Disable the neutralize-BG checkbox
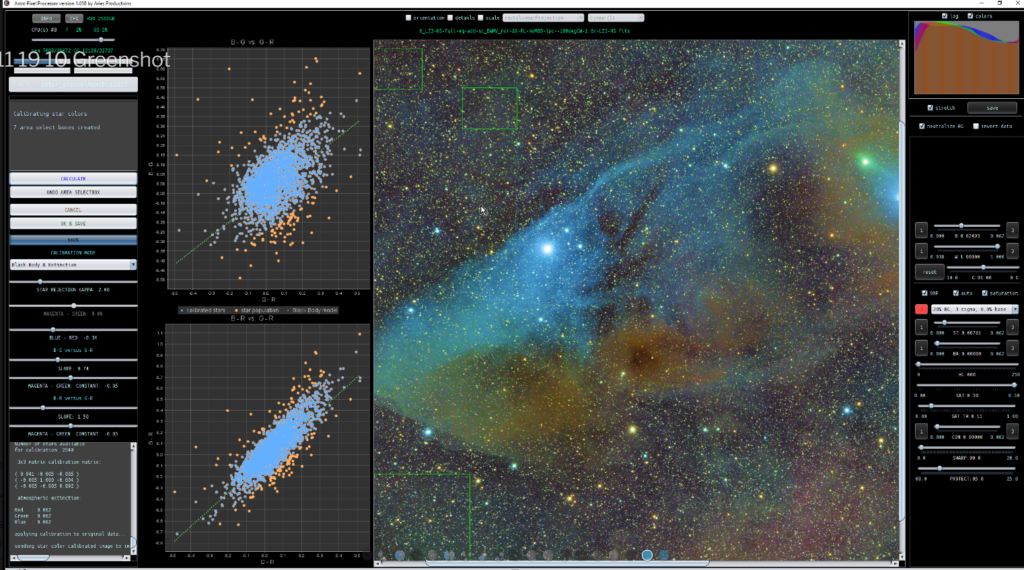1024x570 pixels. 922,126
